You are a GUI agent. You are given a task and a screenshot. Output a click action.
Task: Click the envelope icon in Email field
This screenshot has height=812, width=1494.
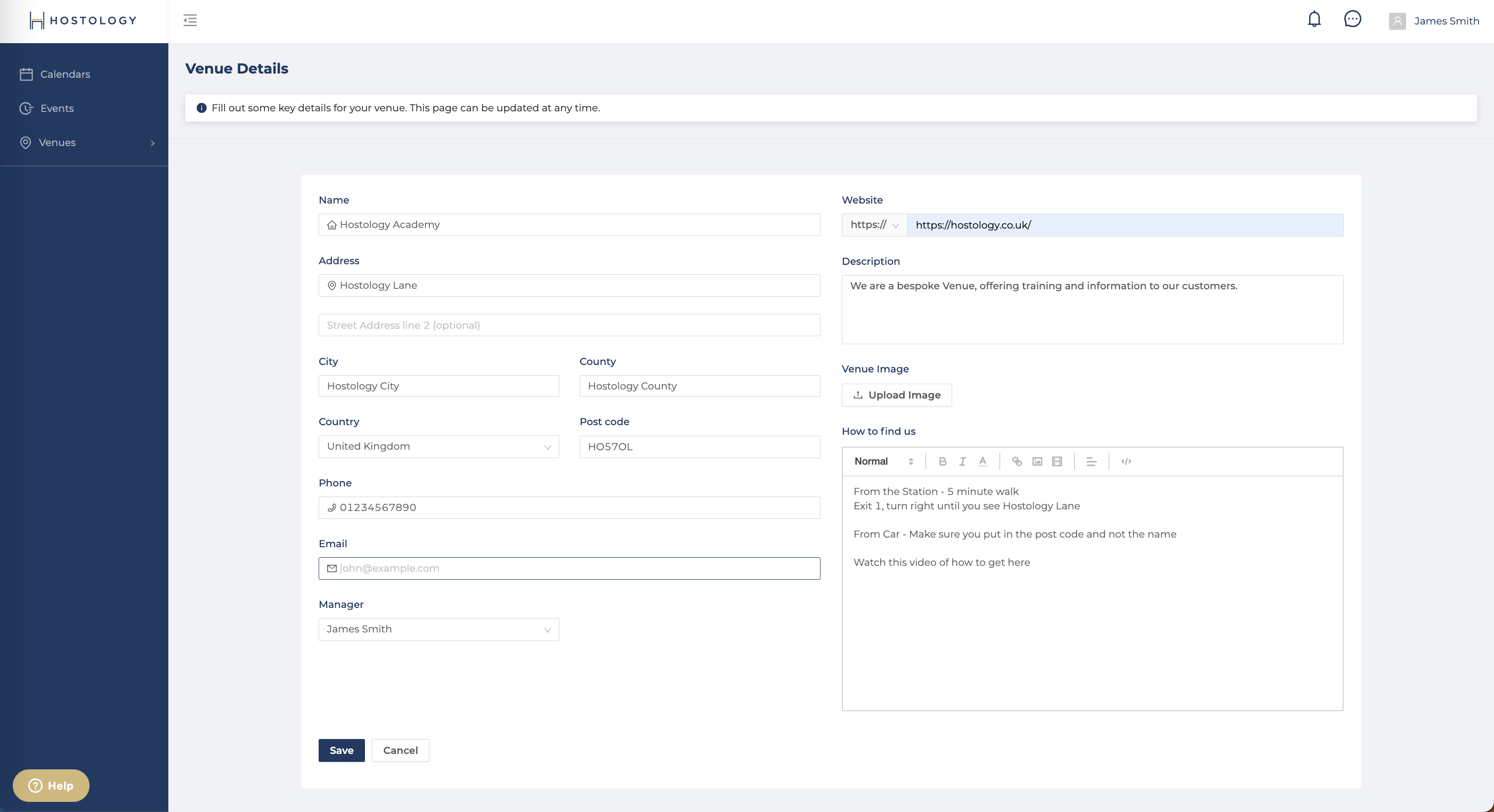pos(332,569)
